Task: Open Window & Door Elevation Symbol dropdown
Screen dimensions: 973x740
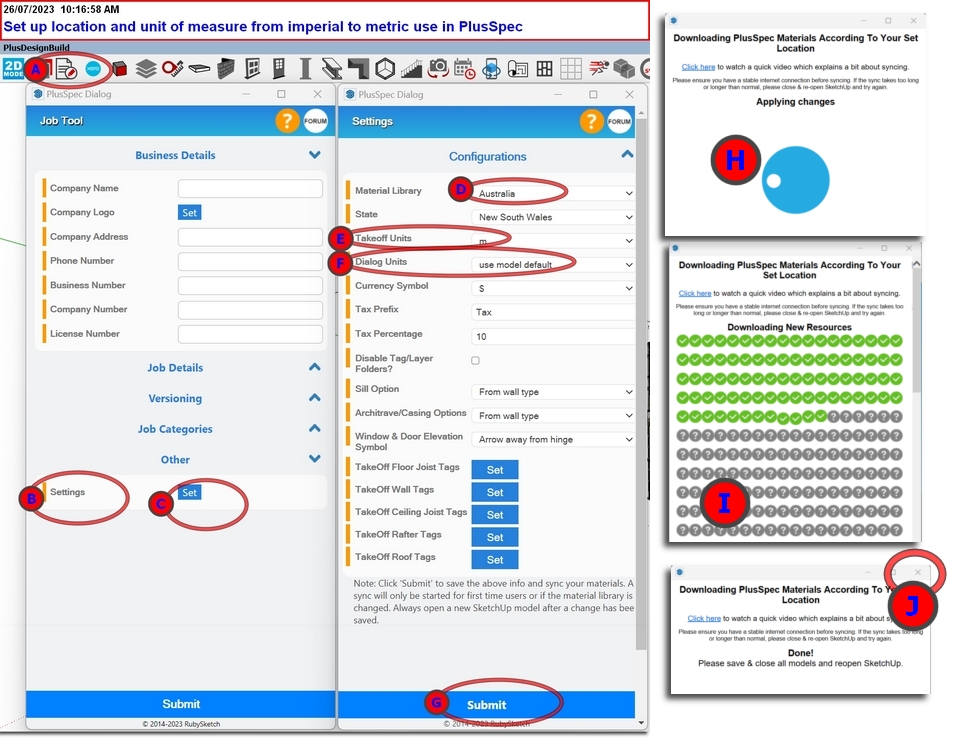Action: pos(554,439)
